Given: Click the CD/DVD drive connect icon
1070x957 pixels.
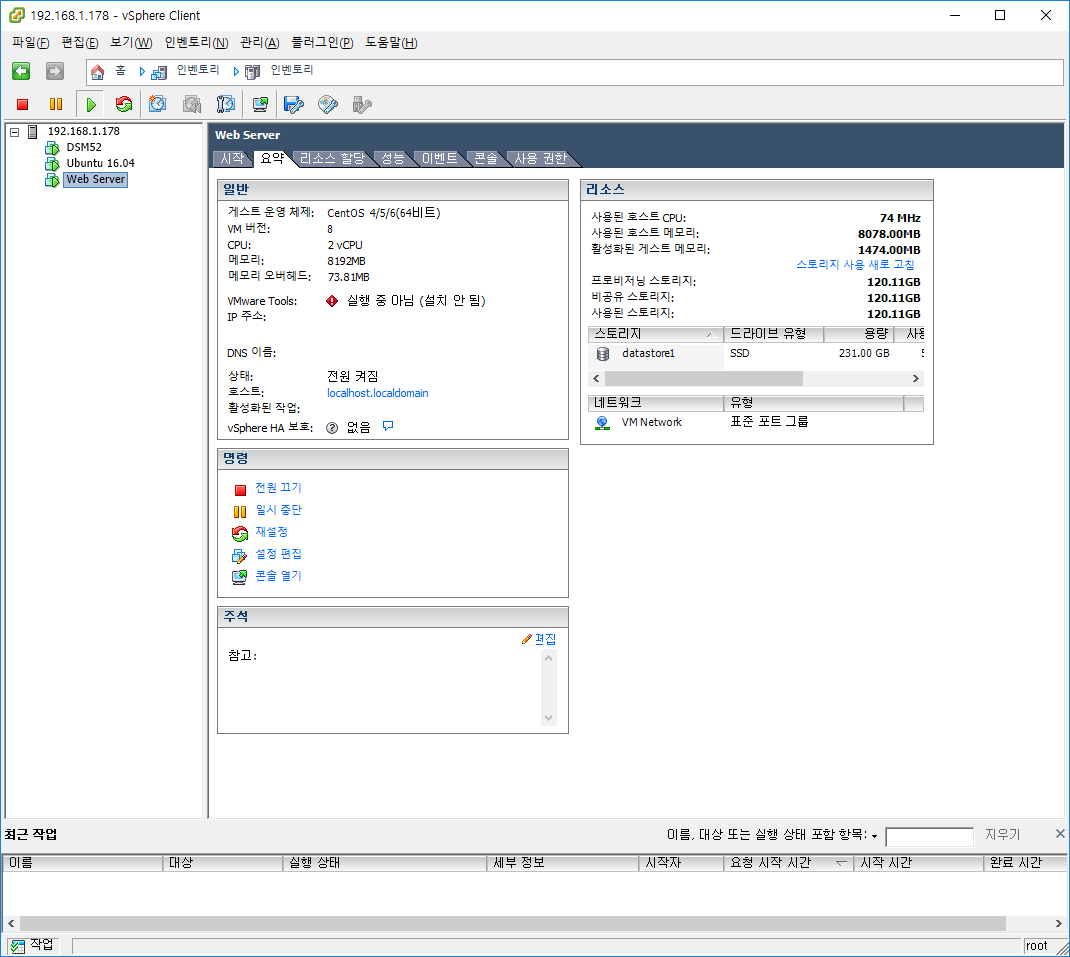Looking at the screenshot, I should coord(327,104).
